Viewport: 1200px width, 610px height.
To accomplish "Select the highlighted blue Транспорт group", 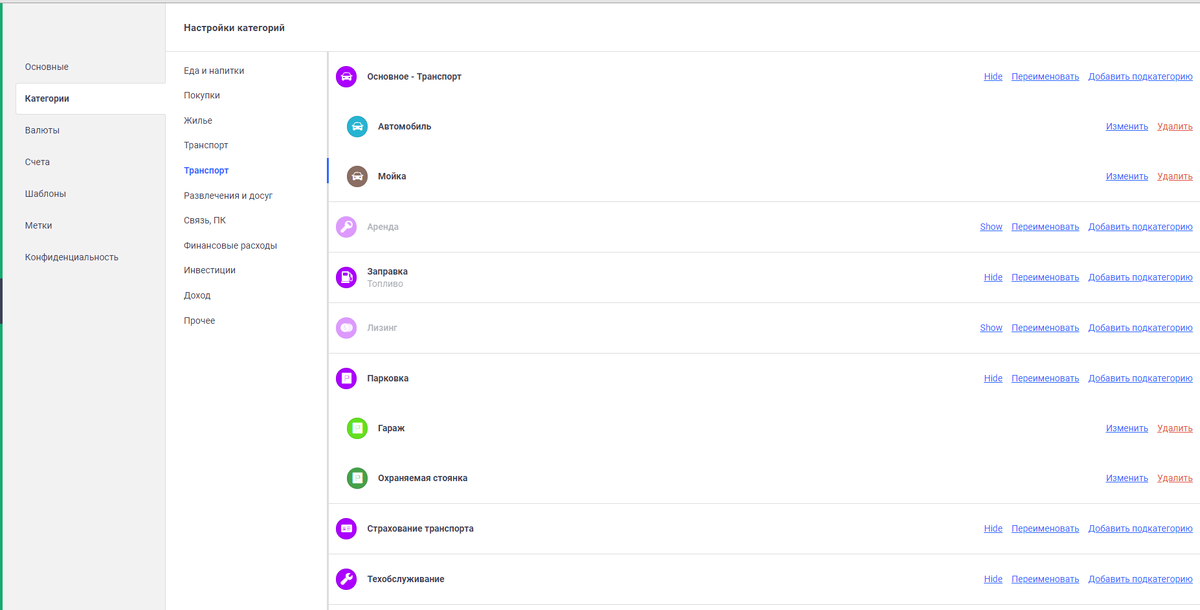I will (x=206, y=170).
